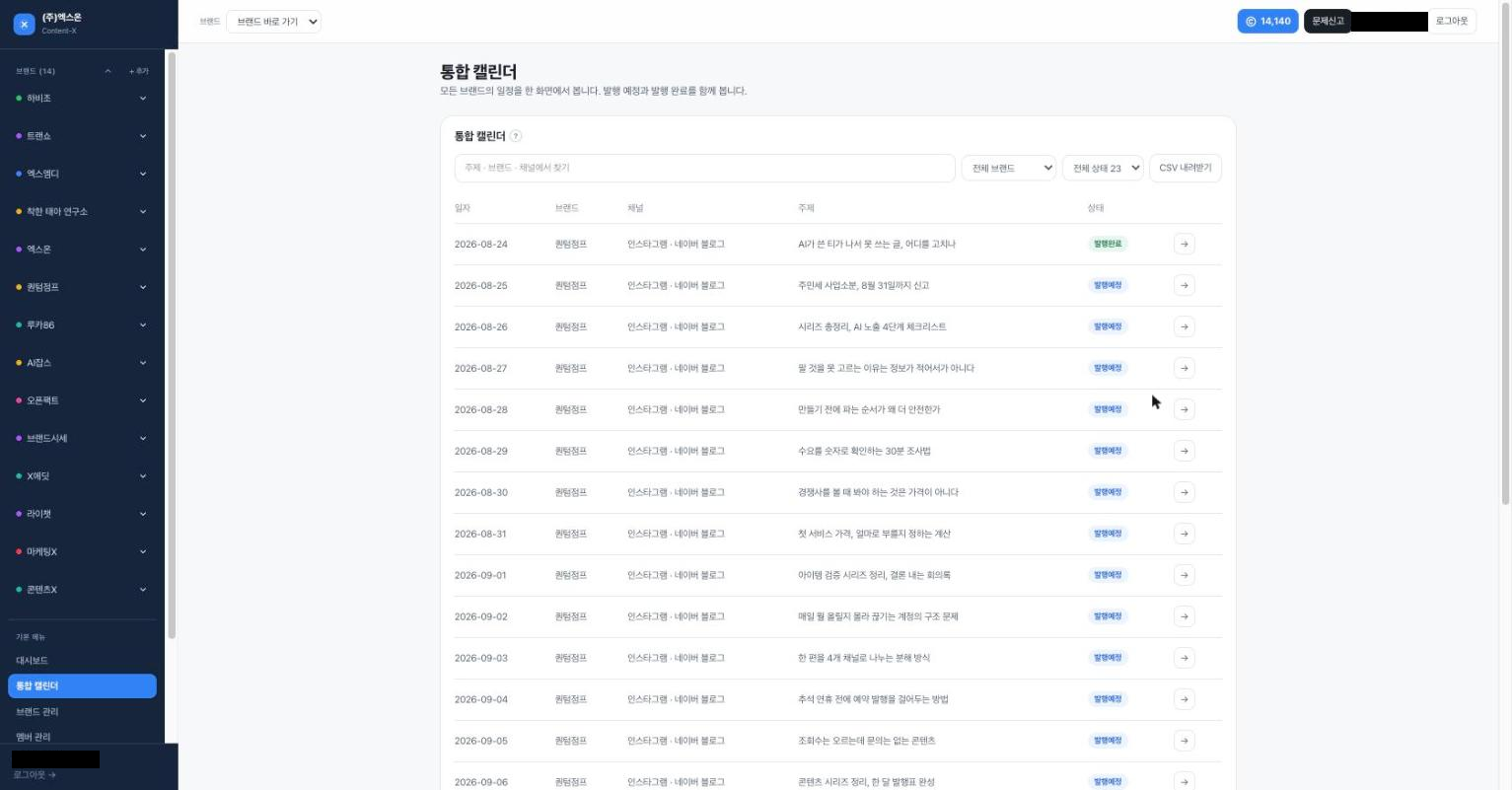
Task: Expand the 브랜드시세 brand chevron
Action: [x=143, y=439]
